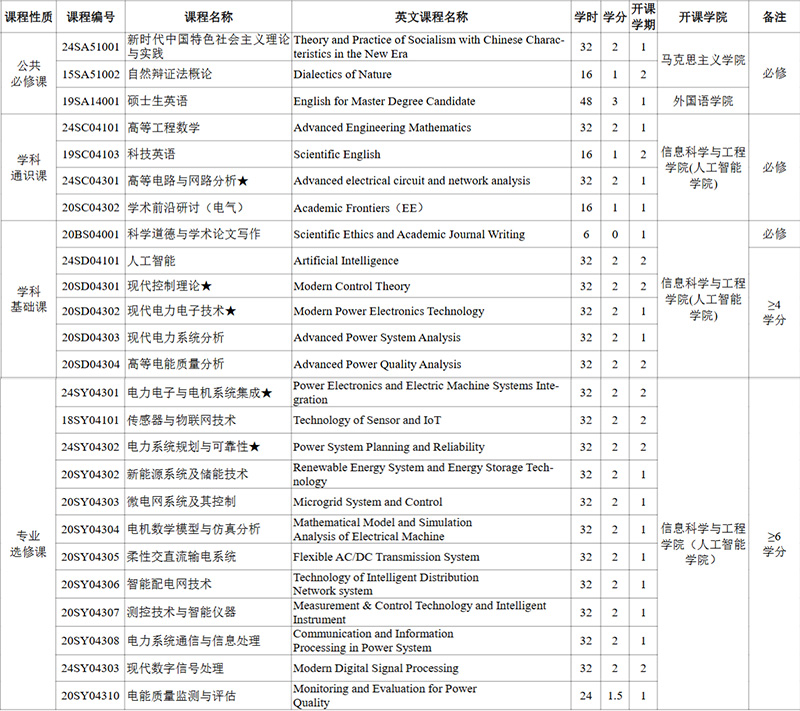This screenshot has width=800, height=711.
Task: Select English for Master Degree Candidate
Action: tap(384, 101)
